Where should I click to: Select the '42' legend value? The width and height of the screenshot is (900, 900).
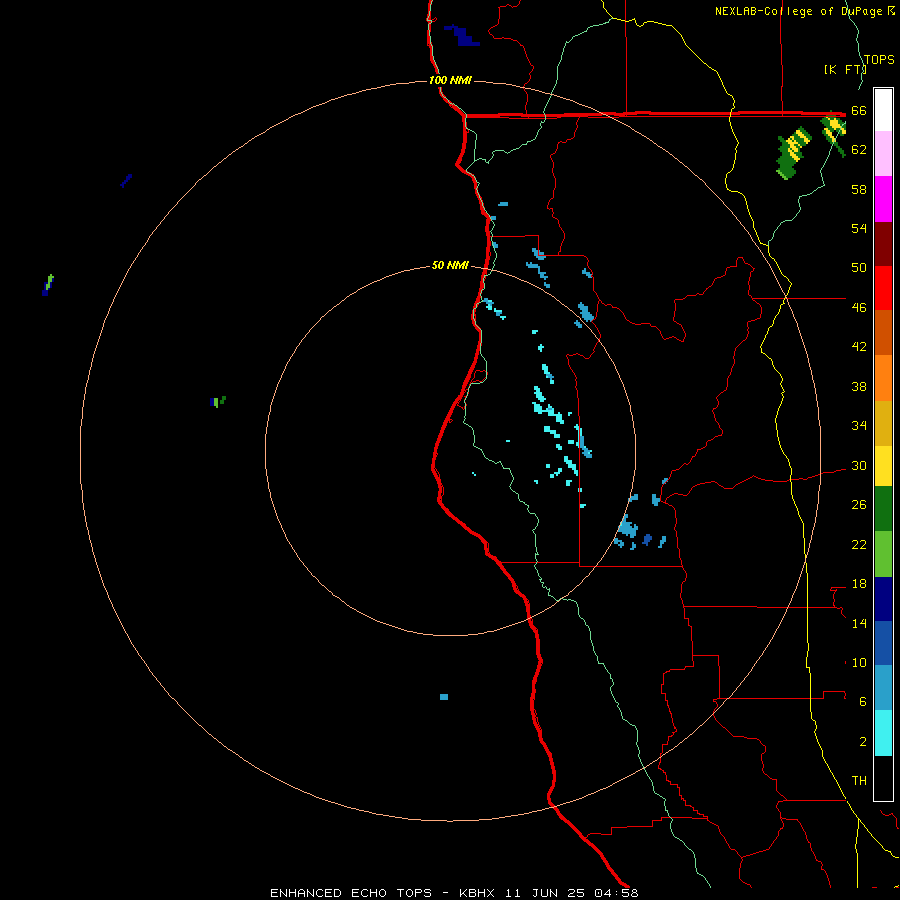click(859, 347)
